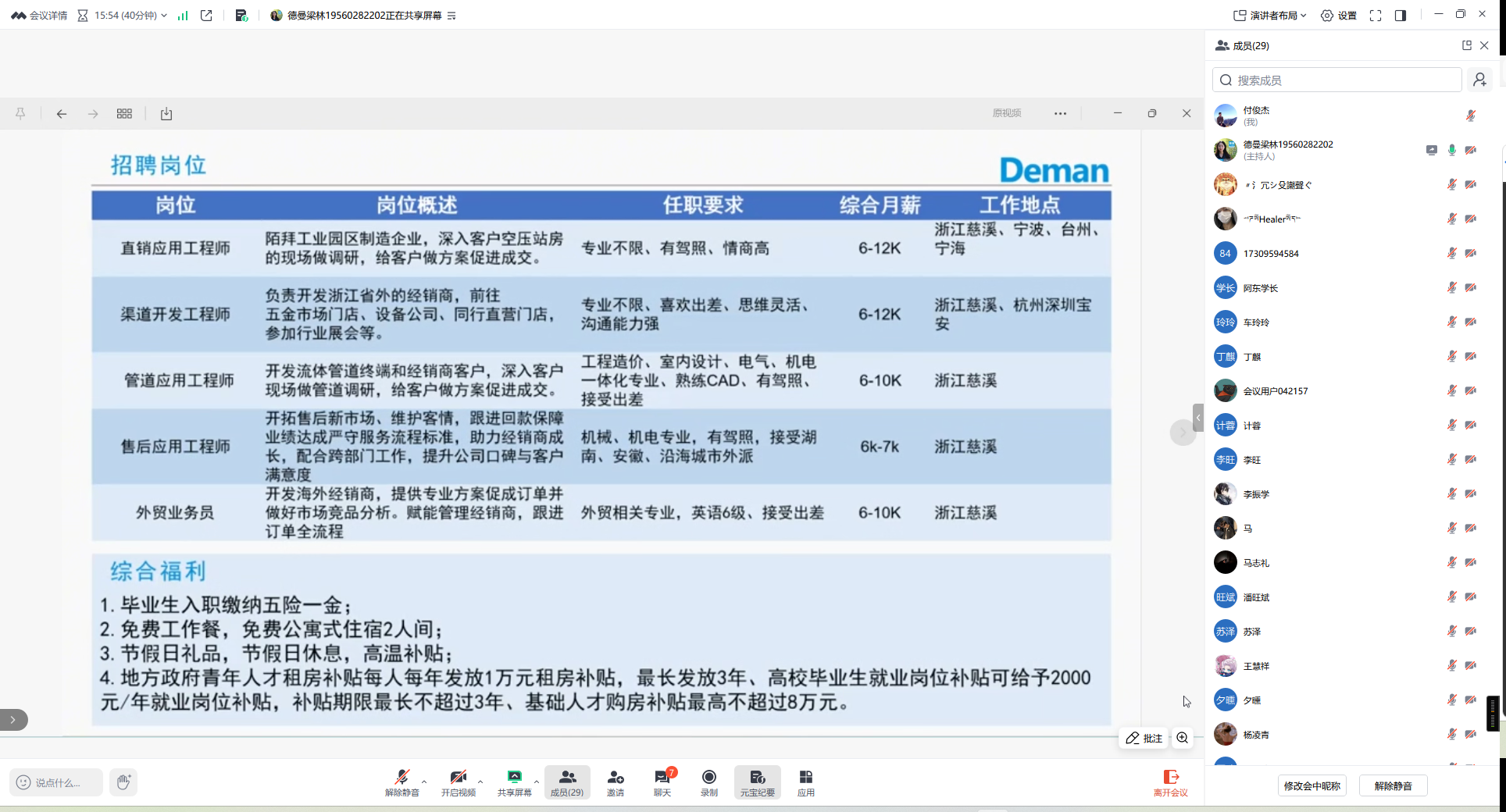The height and width of the screenshot is (812, 1506).
Task: Toggle the side panel layout icon
Action: click(x=1401, y=16)
